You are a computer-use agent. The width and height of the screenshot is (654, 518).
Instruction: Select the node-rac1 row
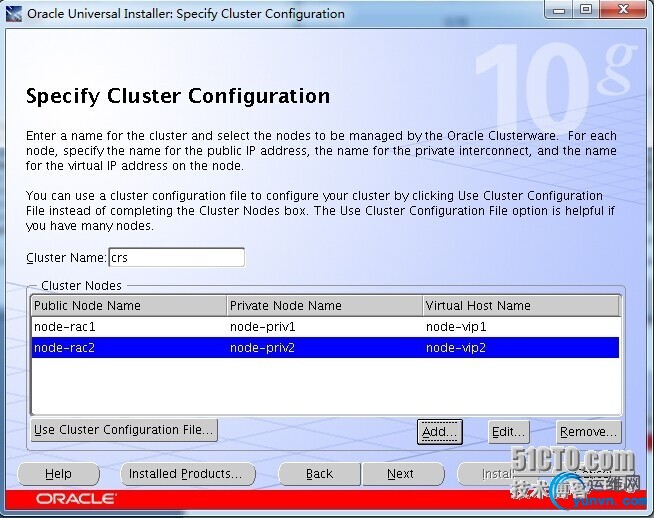[x=68, y=327]
